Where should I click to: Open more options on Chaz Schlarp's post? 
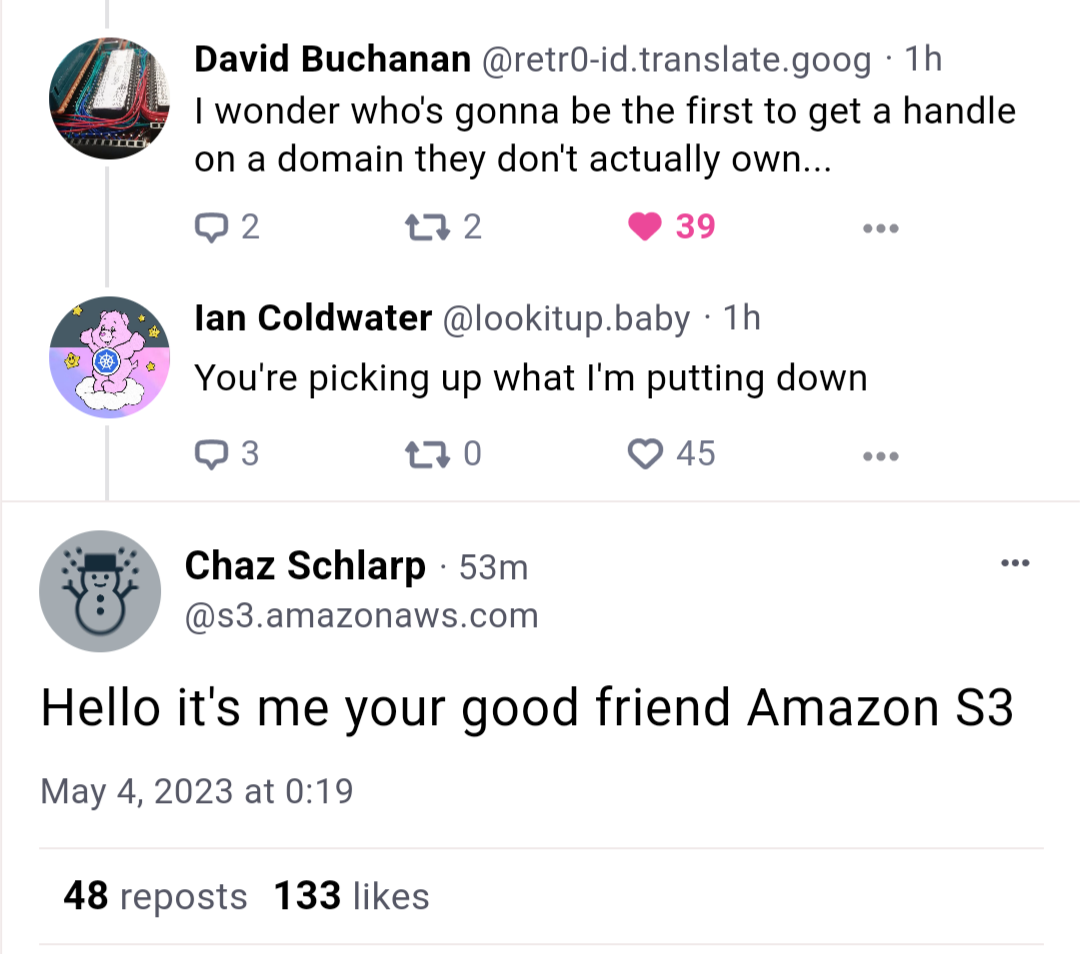[1014, 563]
